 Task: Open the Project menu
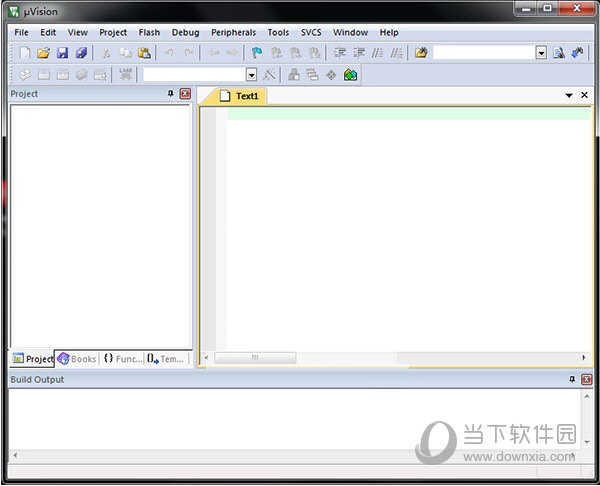(113, 33)
